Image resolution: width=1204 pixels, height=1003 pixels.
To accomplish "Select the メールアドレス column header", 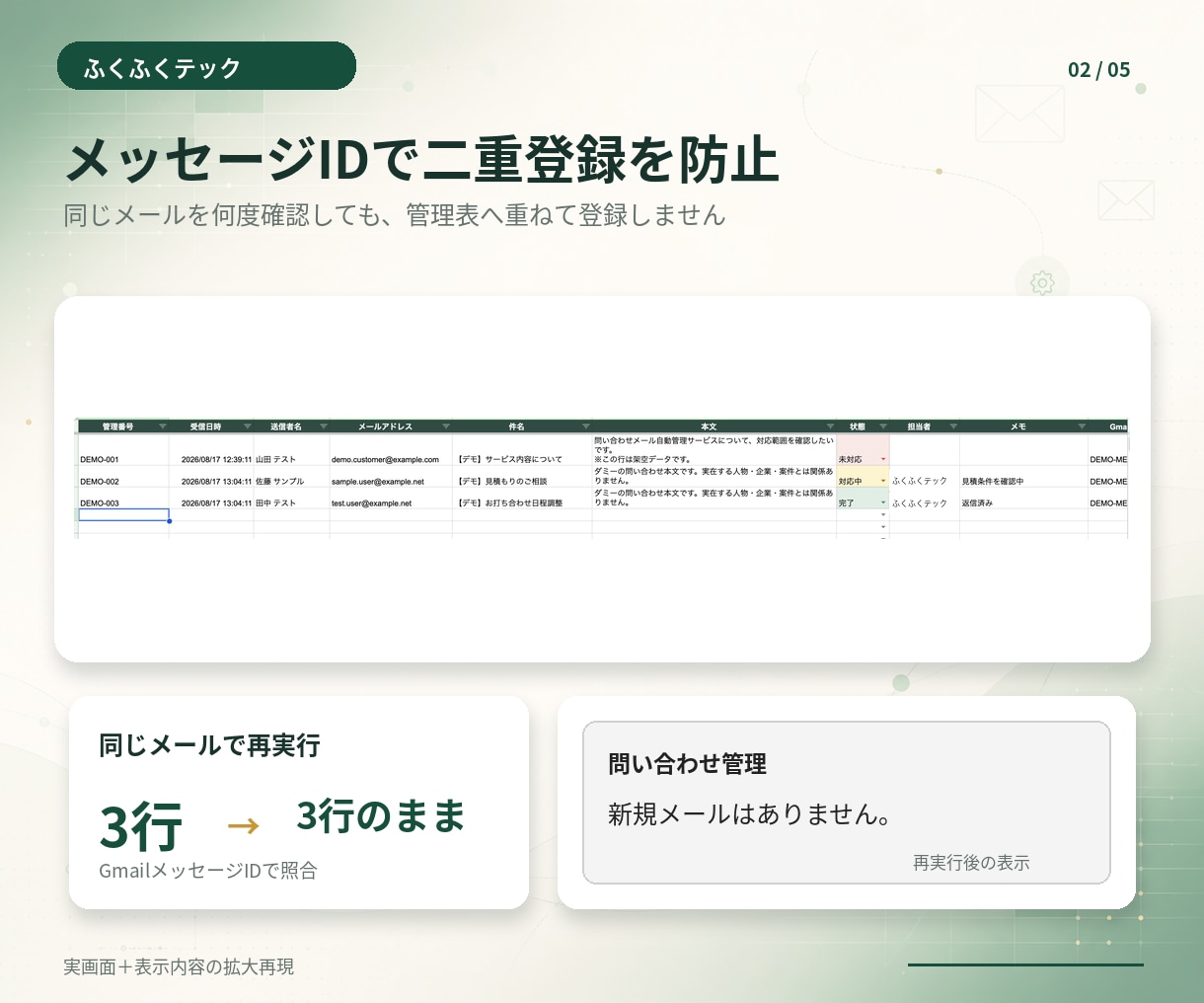I will pos(391,426).
